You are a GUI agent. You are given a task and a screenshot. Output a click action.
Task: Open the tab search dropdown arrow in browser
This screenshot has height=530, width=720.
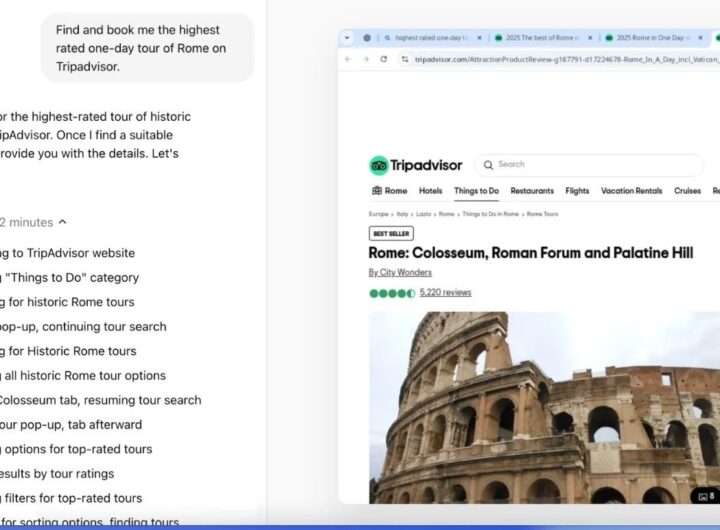click(x=348, y=38)
